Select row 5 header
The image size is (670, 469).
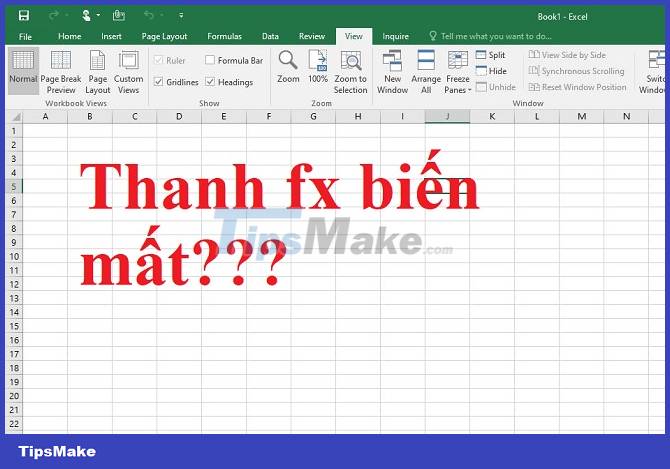tap(14, 187)
